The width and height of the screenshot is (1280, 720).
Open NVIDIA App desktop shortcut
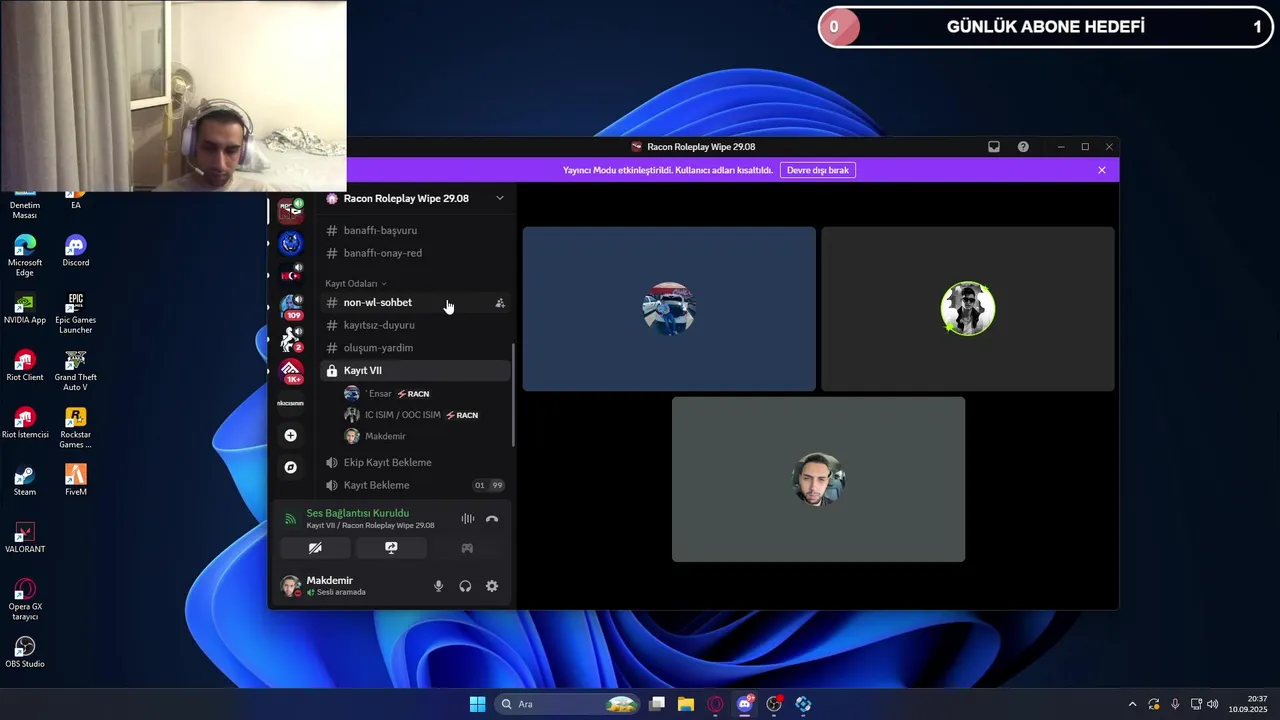pos(25,309)
